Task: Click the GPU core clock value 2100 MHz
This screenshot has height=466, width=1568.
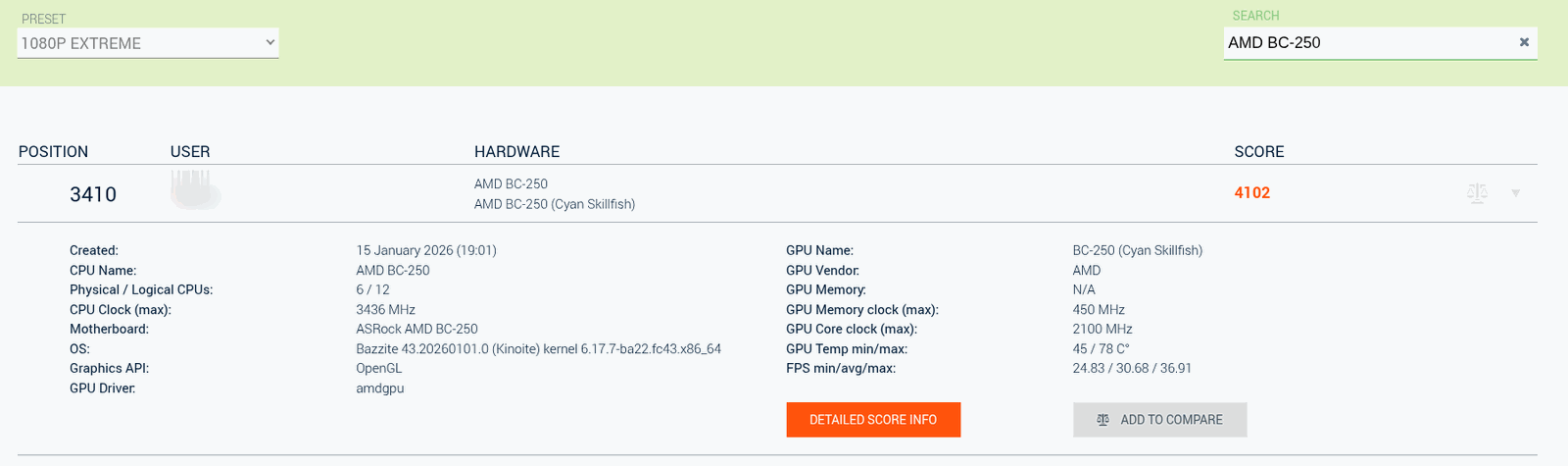Action: tap(1102, 329)
